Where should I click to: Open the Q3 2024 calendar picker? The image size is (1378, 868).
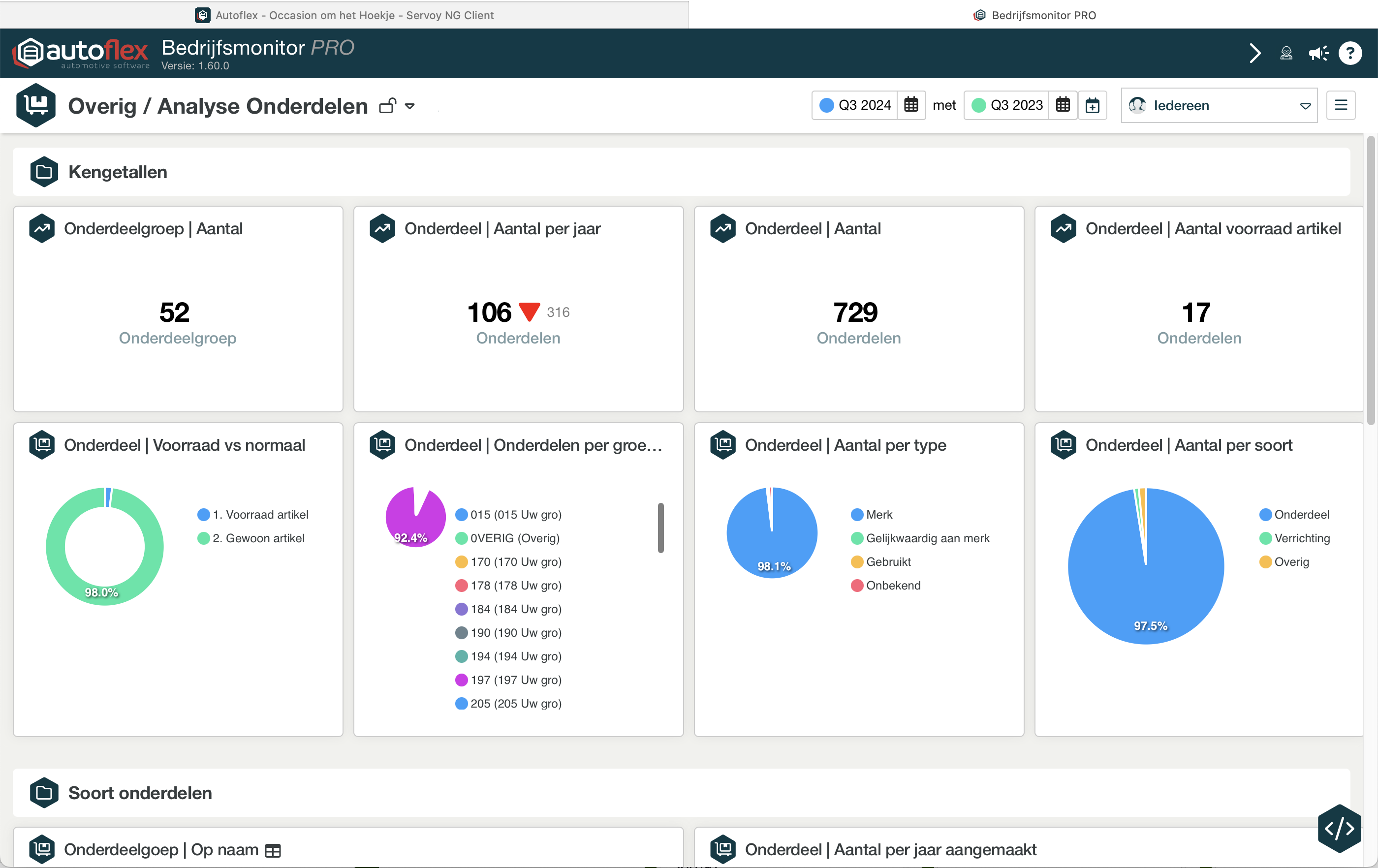[911, 105]
